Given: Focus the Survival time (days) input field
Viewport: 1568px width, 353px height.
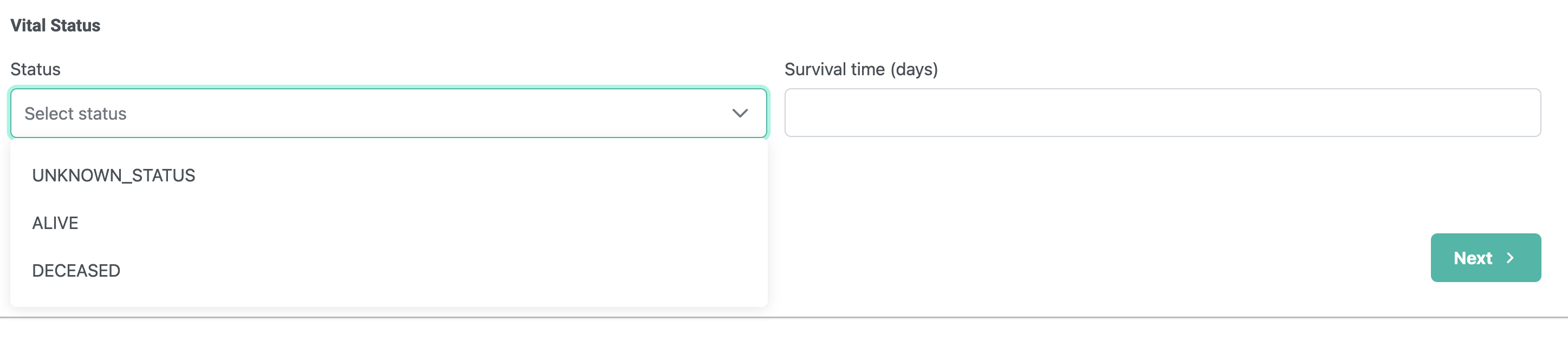Looking at the screenshot, I should pos(1163,113).
